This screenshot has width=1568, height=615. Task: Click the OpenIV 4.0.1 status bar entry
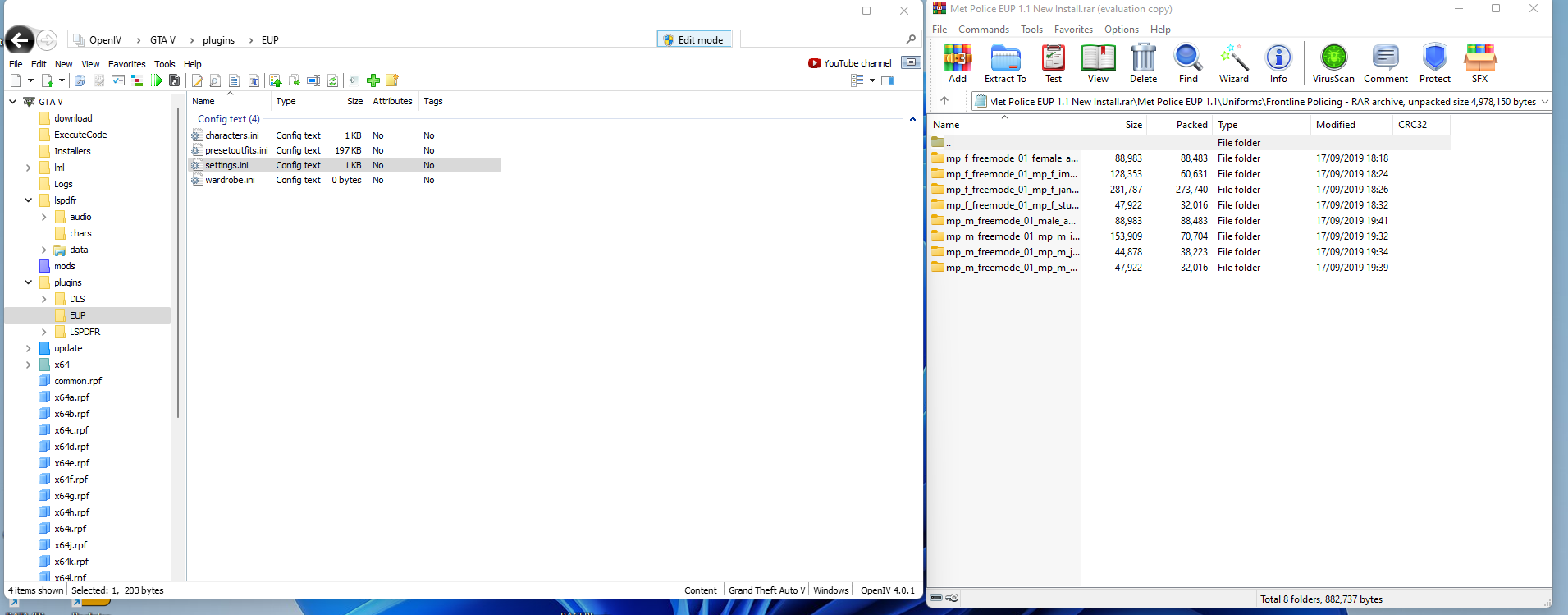pyautogui.click(x=888, y=590)
